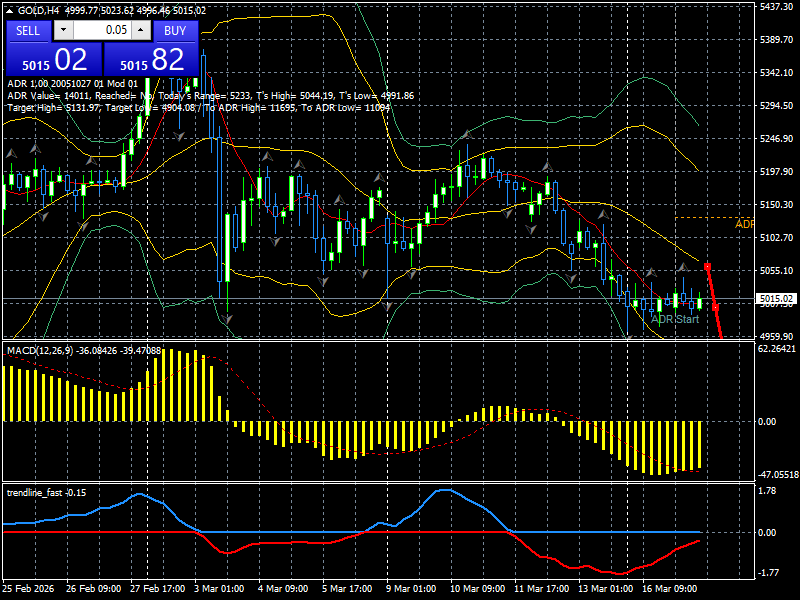Click the 5055.10 price axis label
800x600 pixels.
pyautogui.click(x=777, y=270)
